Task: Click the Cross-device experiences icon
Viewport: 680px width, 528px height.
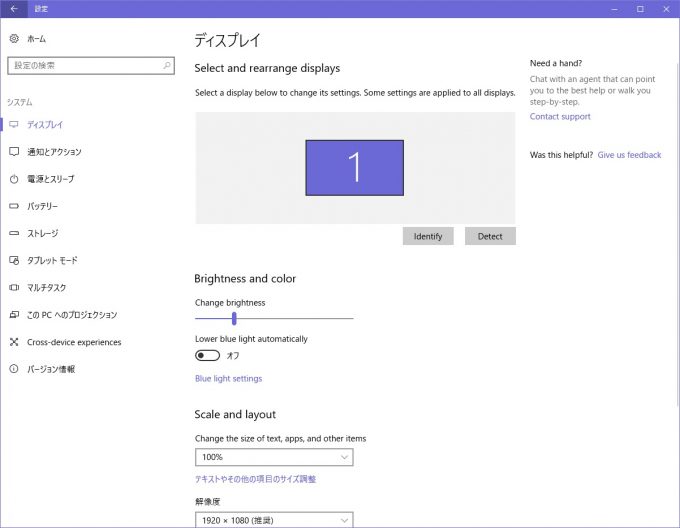Action: click(14, 342)
